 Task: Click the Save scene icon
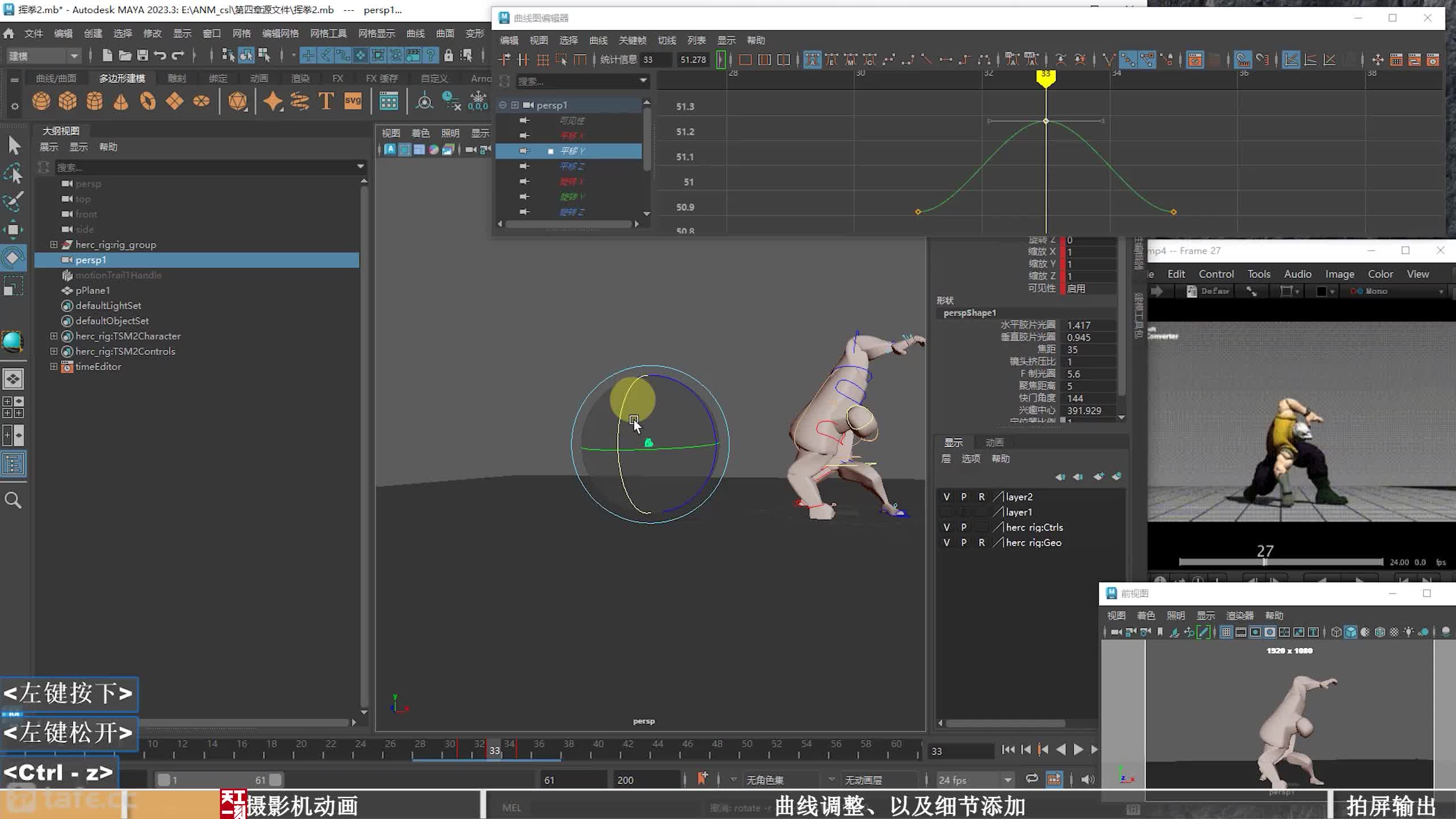(x=143, y=55)
